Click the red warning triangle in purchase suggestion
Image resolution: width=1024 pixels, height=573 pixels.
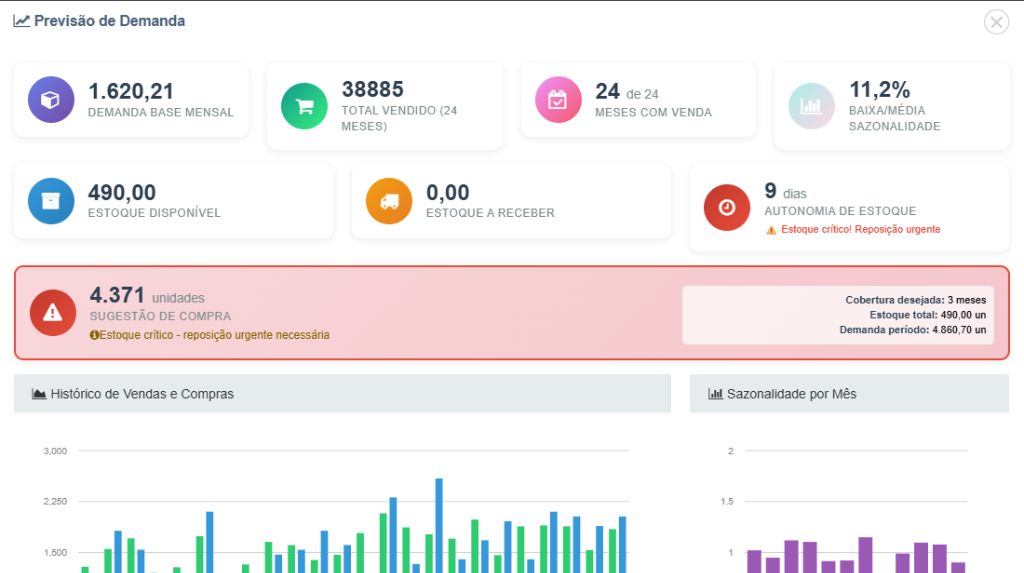(x=53, y=312)
